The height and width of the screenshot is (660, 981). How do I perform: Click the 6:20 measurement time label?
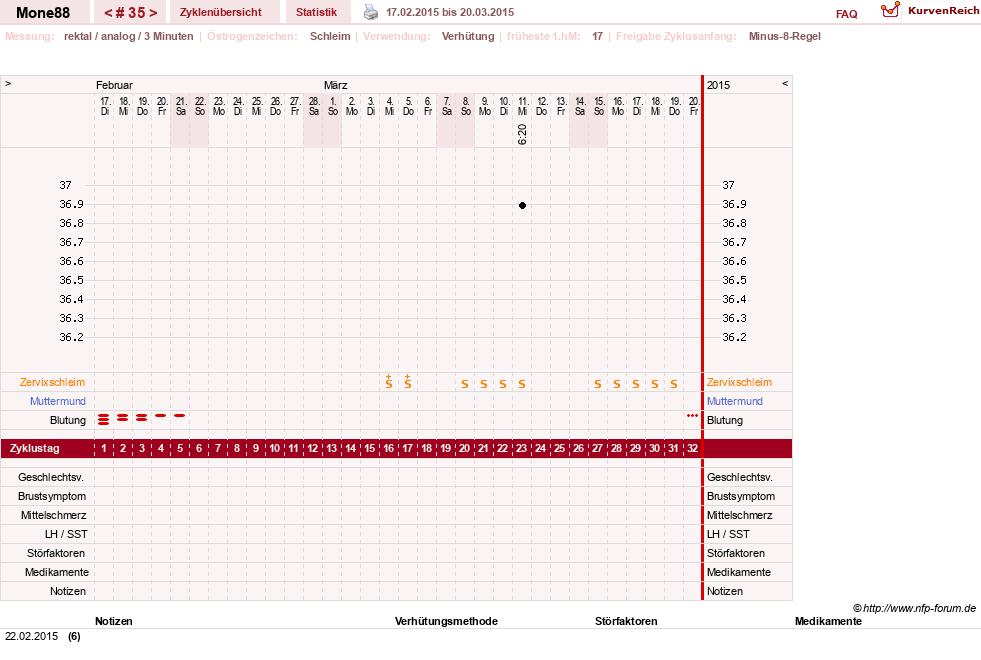522,135
